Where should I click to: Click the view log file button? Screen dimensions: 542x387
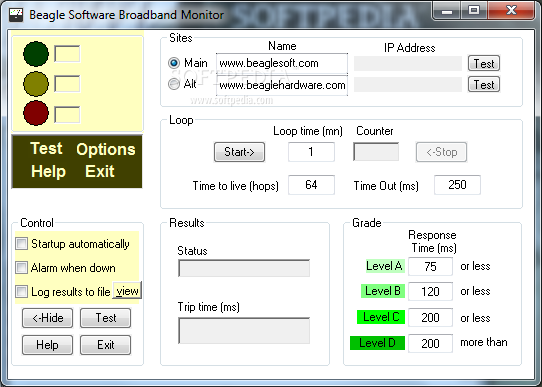pos(127,291)
